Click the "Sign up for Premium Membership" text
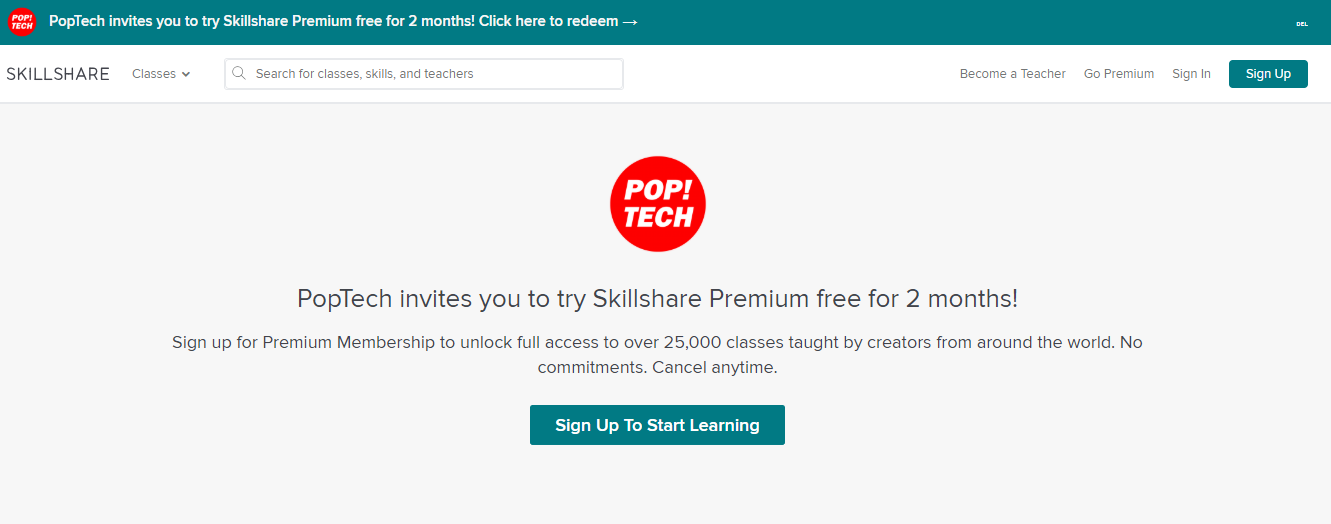 point(304,342)
